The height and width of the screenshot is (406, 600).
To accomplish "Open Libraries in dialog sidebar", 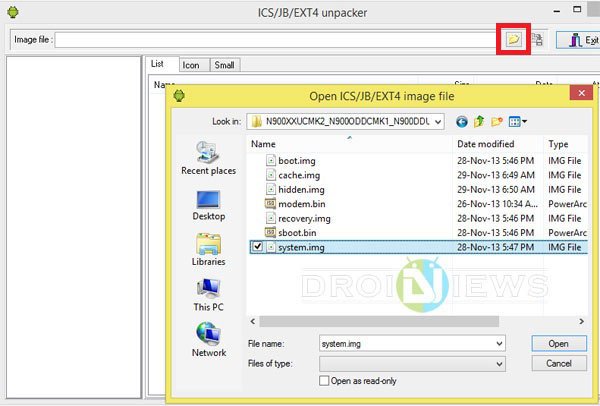I will (x=209, y=250).
